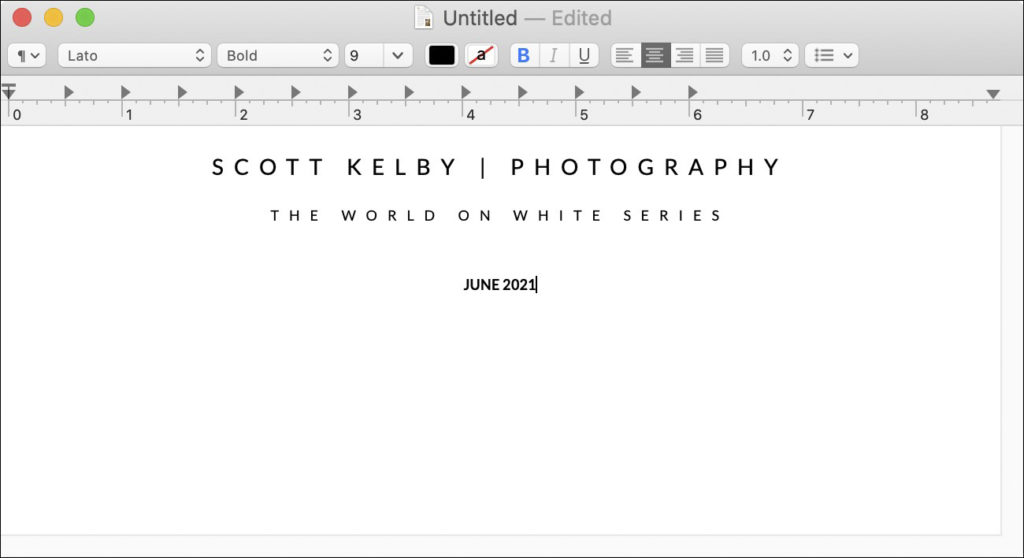1024x558 pixels.
Task: Align text to the right
Action: [x=684, y=56]
